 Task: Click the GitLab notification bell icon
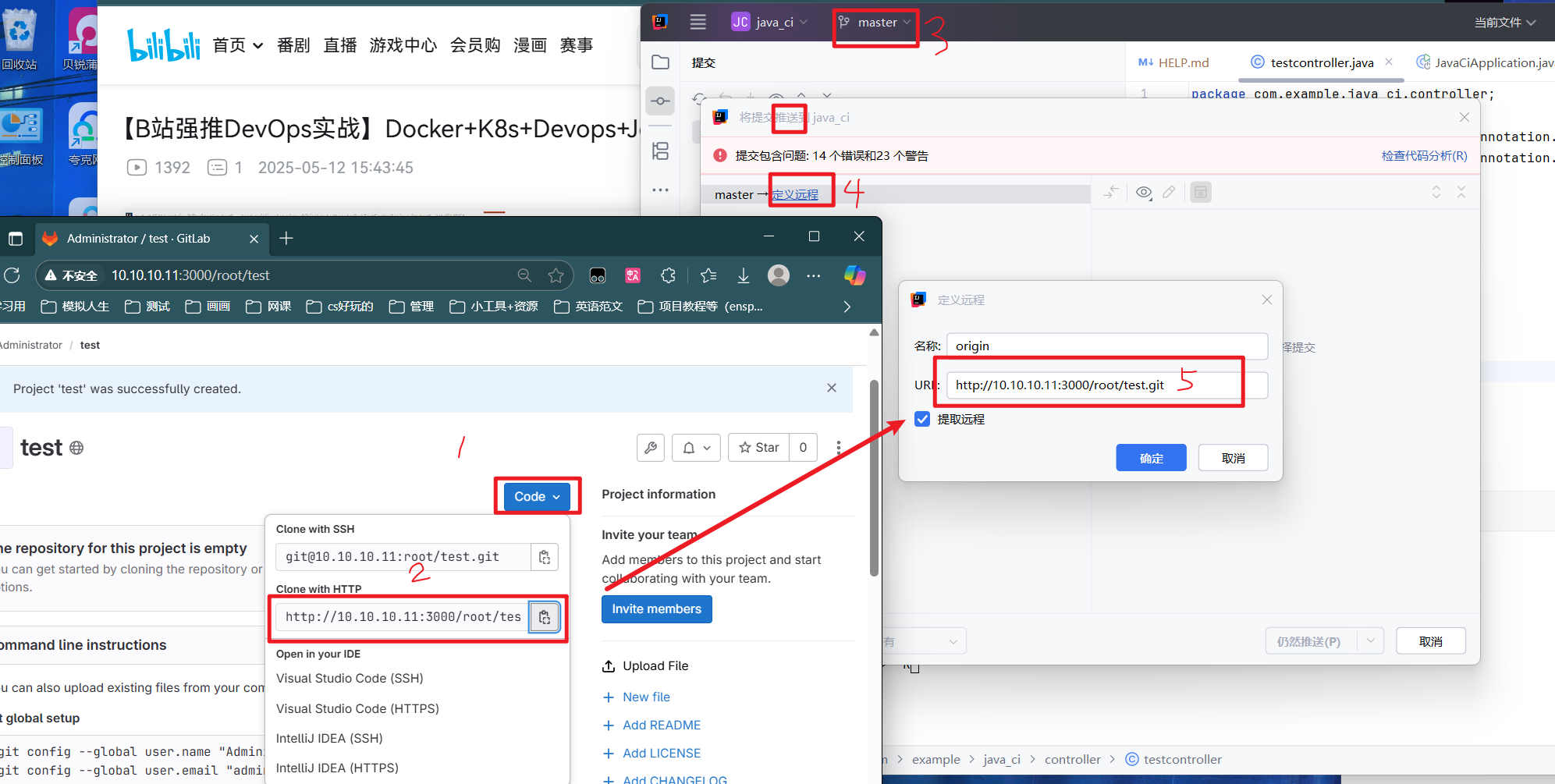tap(696, 448)
